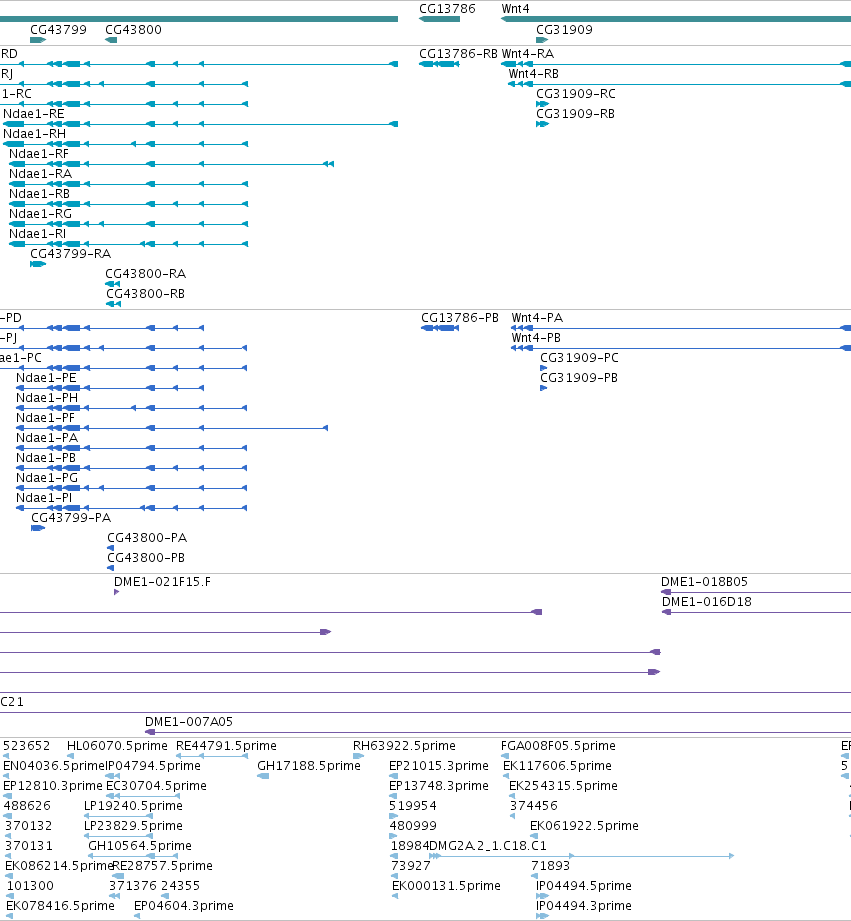Click EST FGA008F05.5prime

(558, 745)
